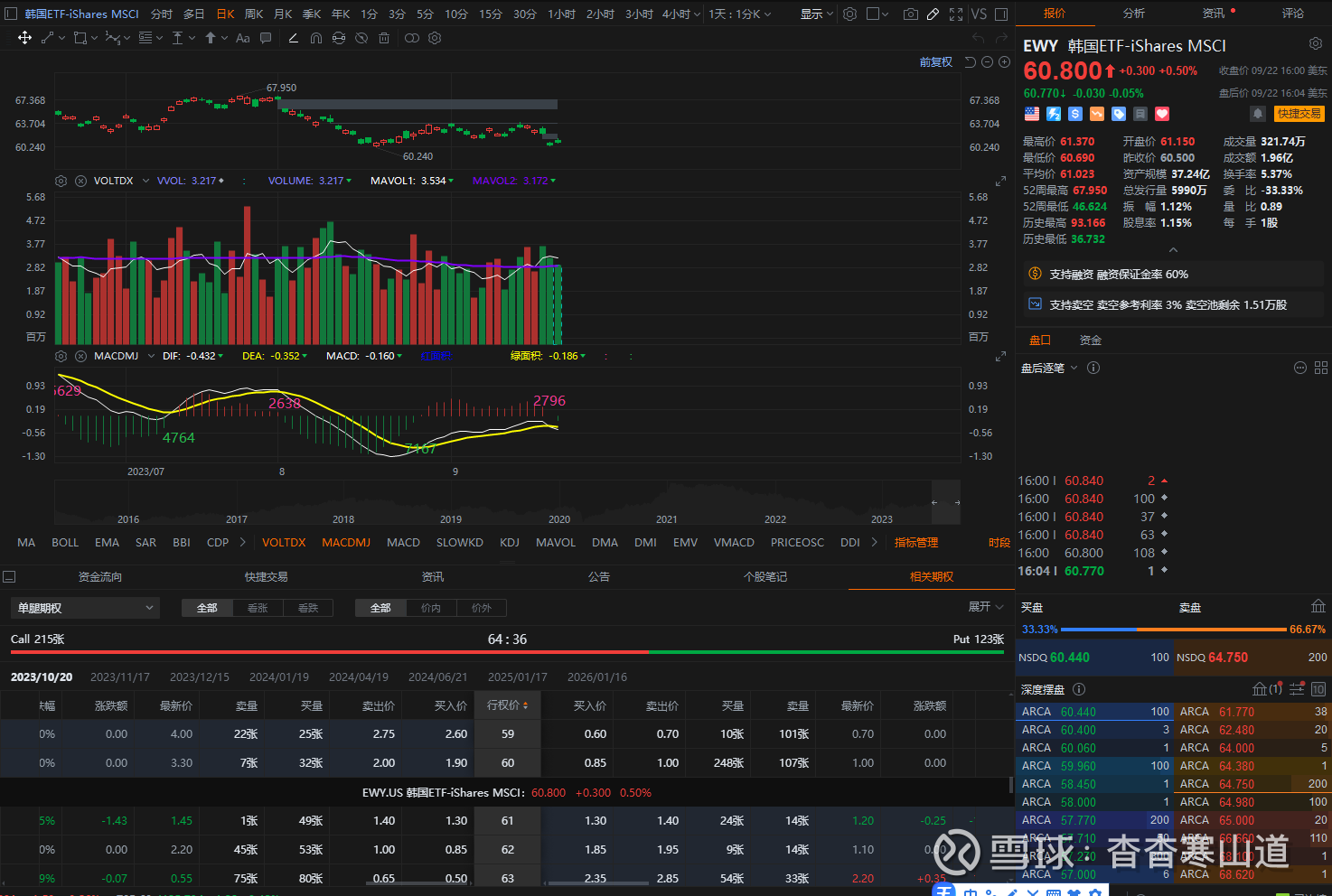The image size is (1332, 896).
Task: Open the 显示 display dropdown
Action: 817,14
